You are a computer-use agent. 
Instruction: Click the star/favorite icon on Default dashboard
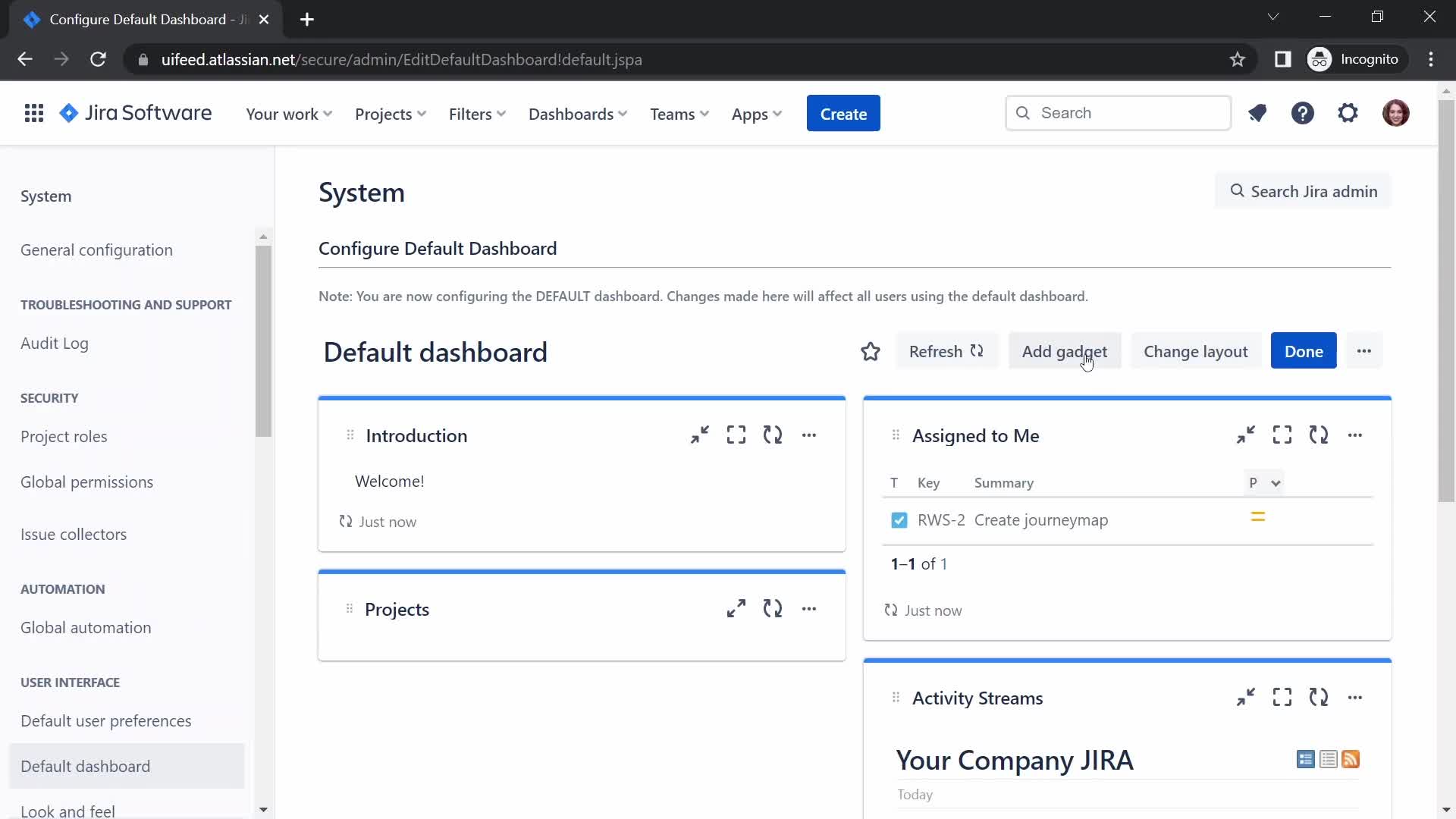pos(870,350)
